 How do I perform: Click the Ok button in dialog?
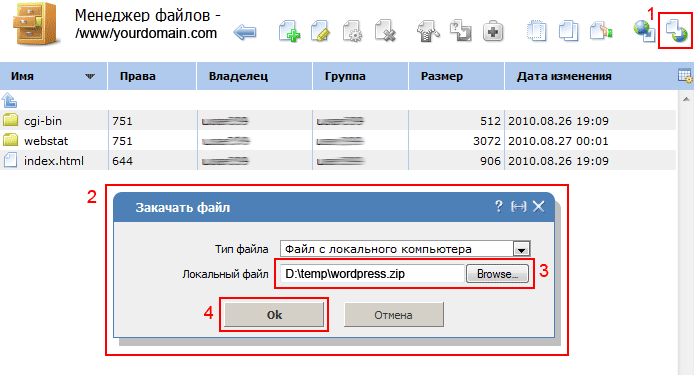274,315
